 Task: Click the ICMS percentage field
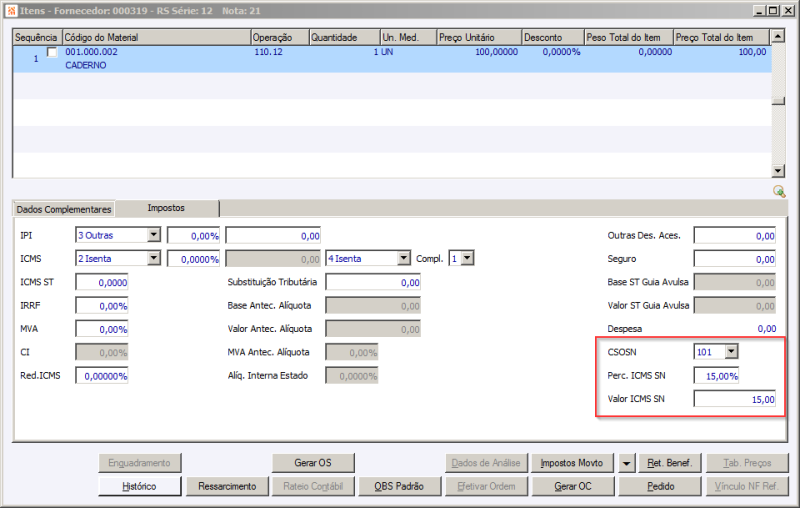point(193,259)
